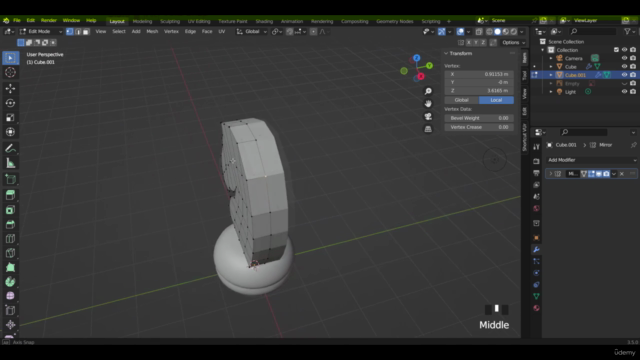
Task: Choose the Shrink/Fatten tool
Action: pos(10,324)
